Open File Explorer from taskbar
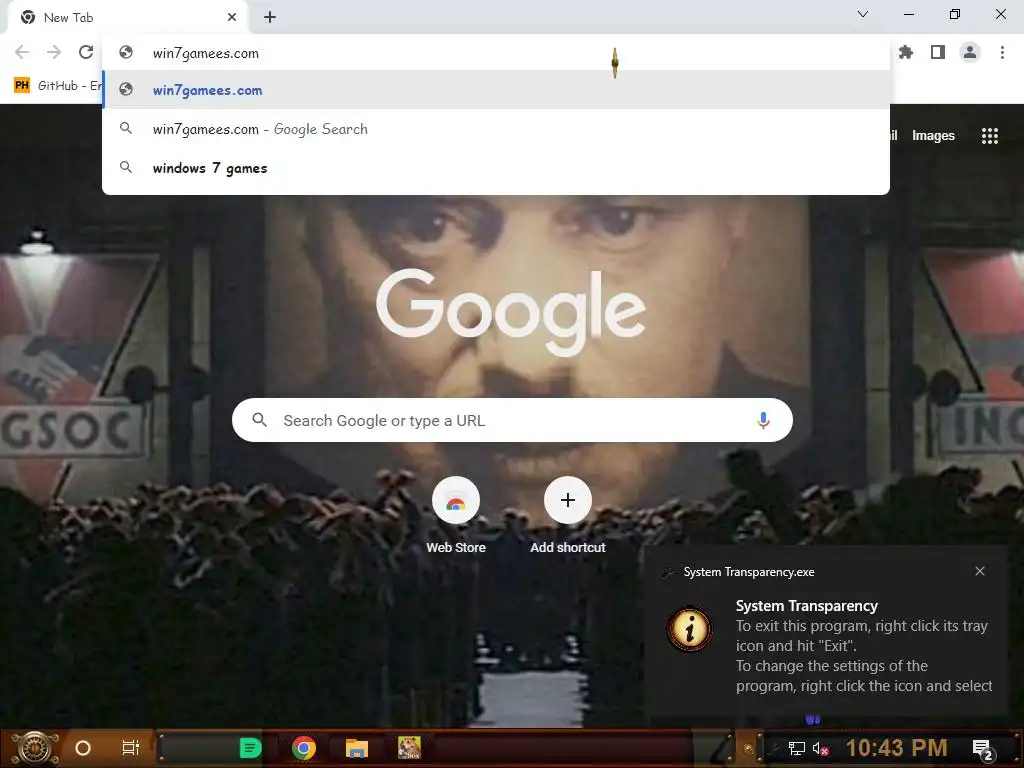Image resolution: width=1024 pixels, height=768 pixels. click(357, 748)
